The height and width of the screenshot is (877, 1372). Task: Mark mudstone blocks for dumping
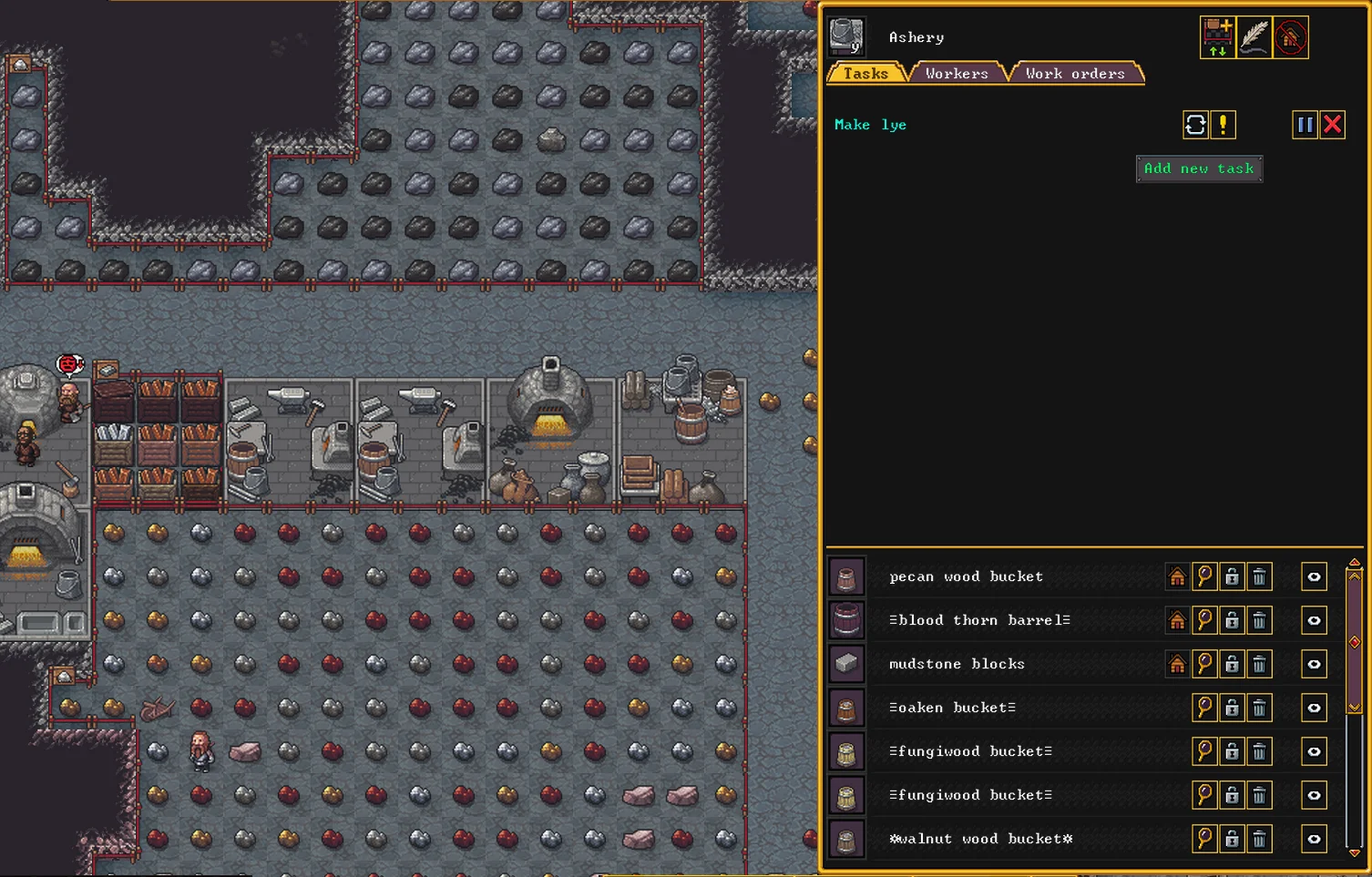click(1259, 664)
